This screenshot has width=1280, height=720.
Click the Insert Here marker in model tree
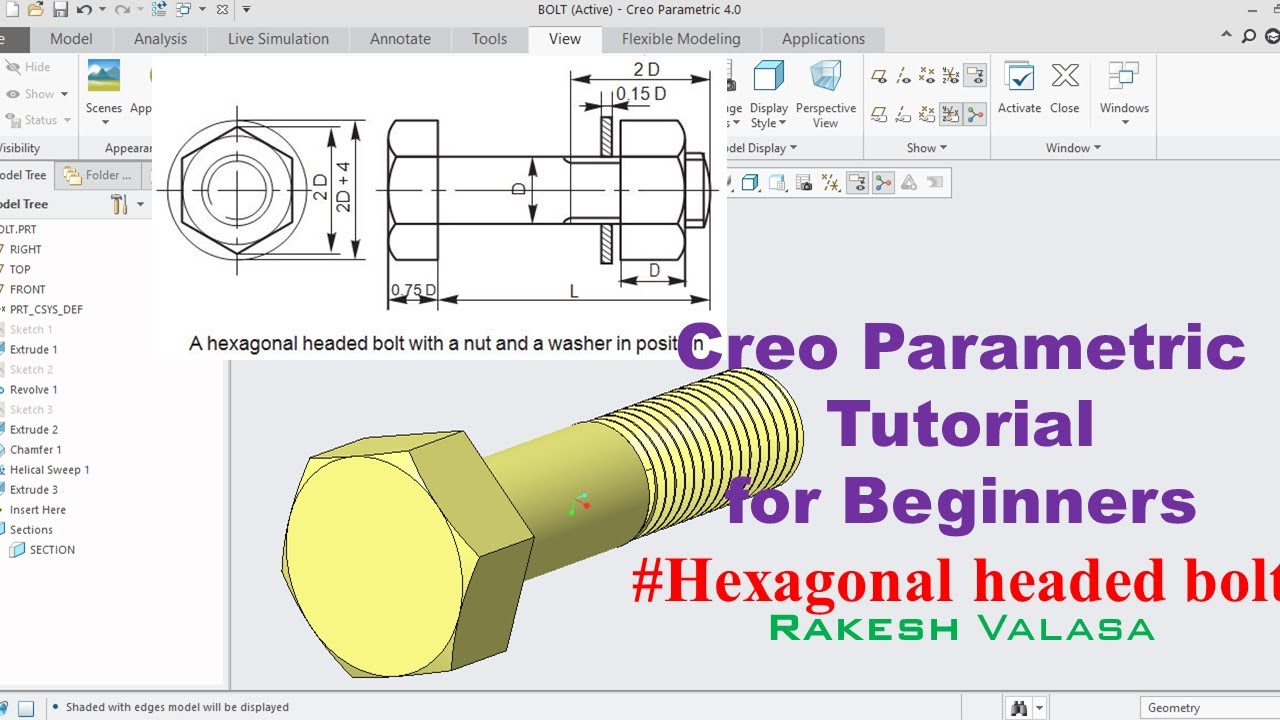[x=38, y=510]
